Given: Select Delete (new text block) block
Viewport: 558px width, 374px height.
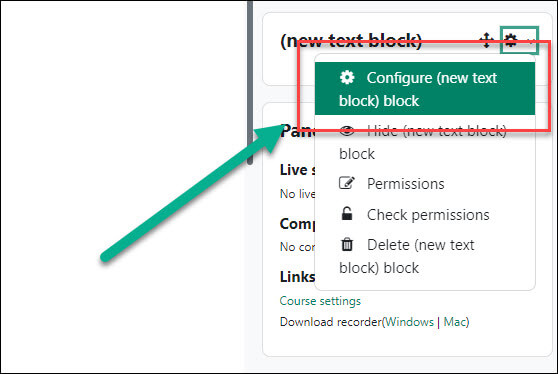Looking at the screenshot, I should 425,256.
